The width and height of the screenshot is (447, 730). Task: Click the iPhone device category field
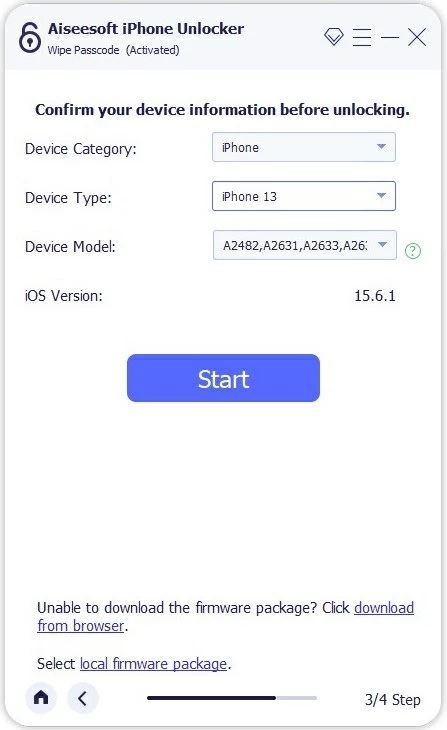304,147
